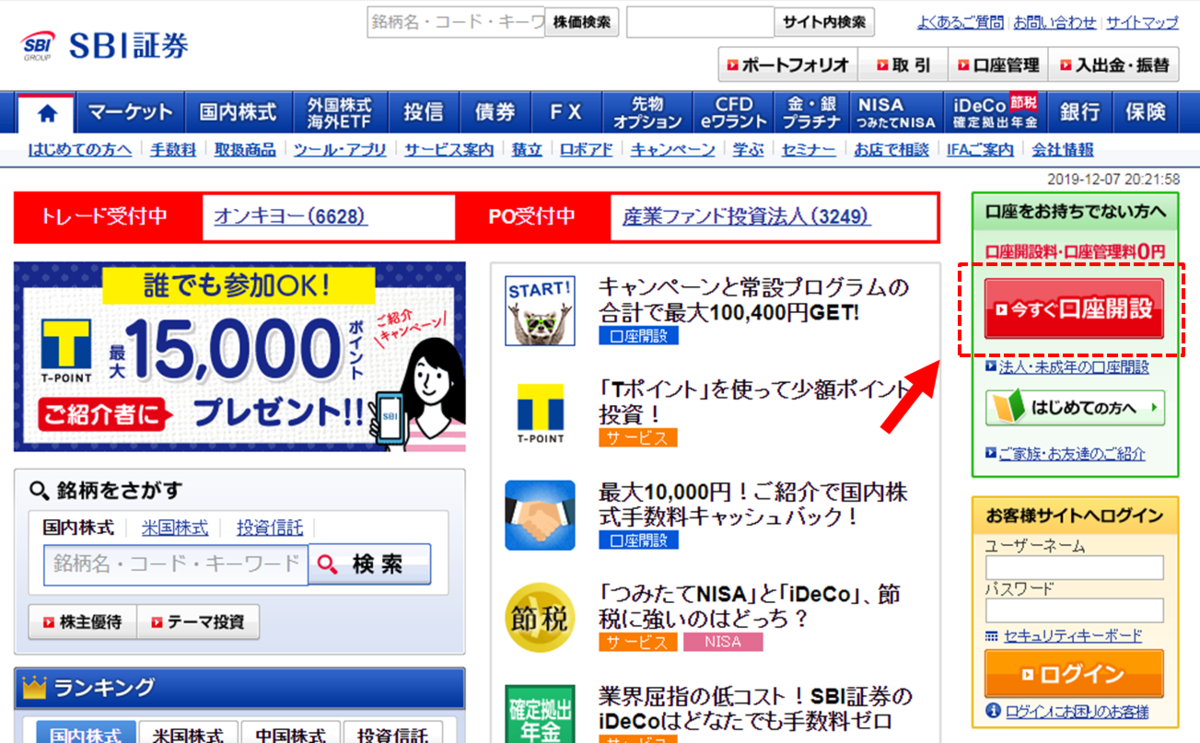Click the サイト内検索 button

tap(824, 21)
